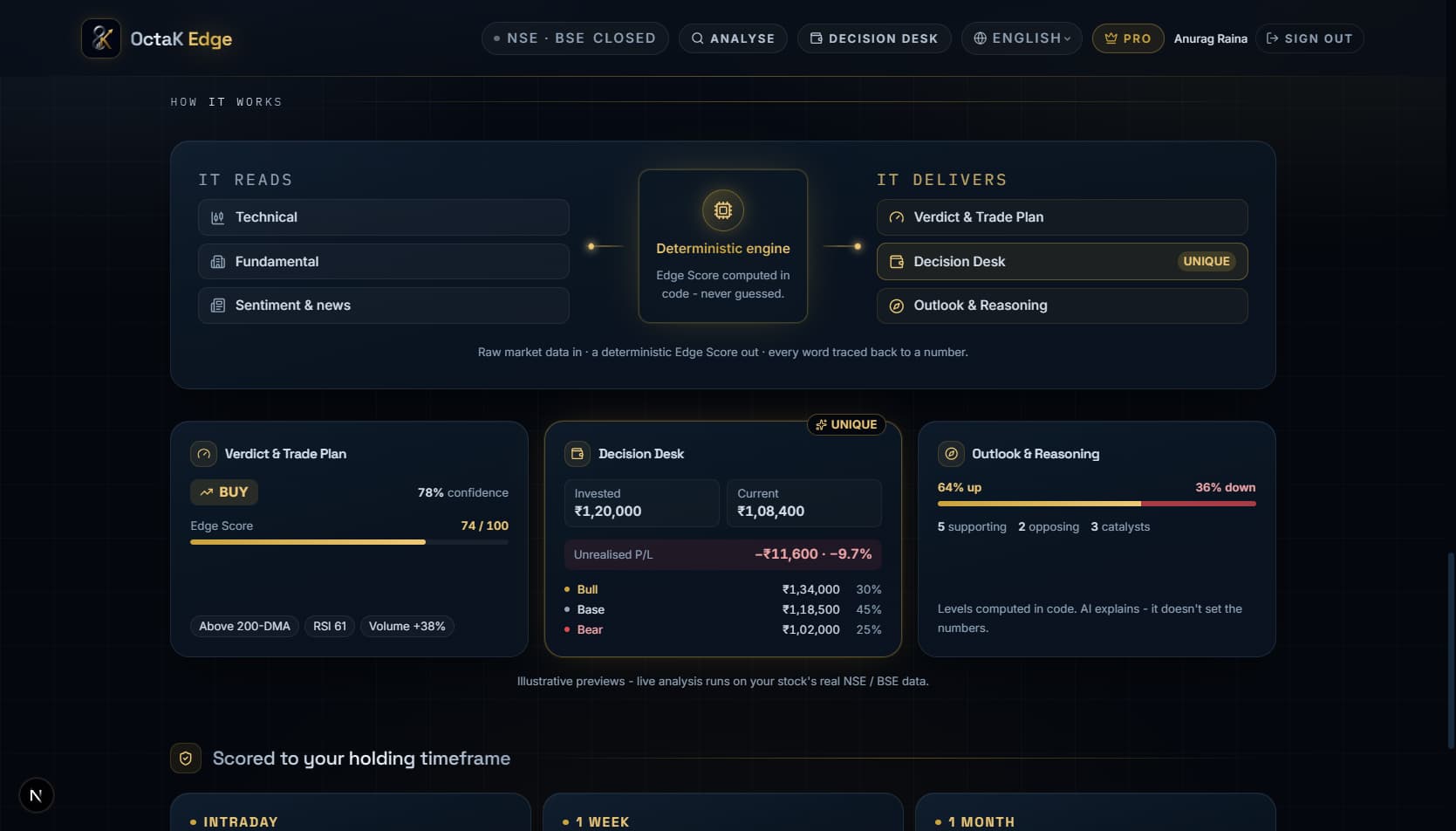Click the Current ₹1,08,400 box

tap(804, 503)
